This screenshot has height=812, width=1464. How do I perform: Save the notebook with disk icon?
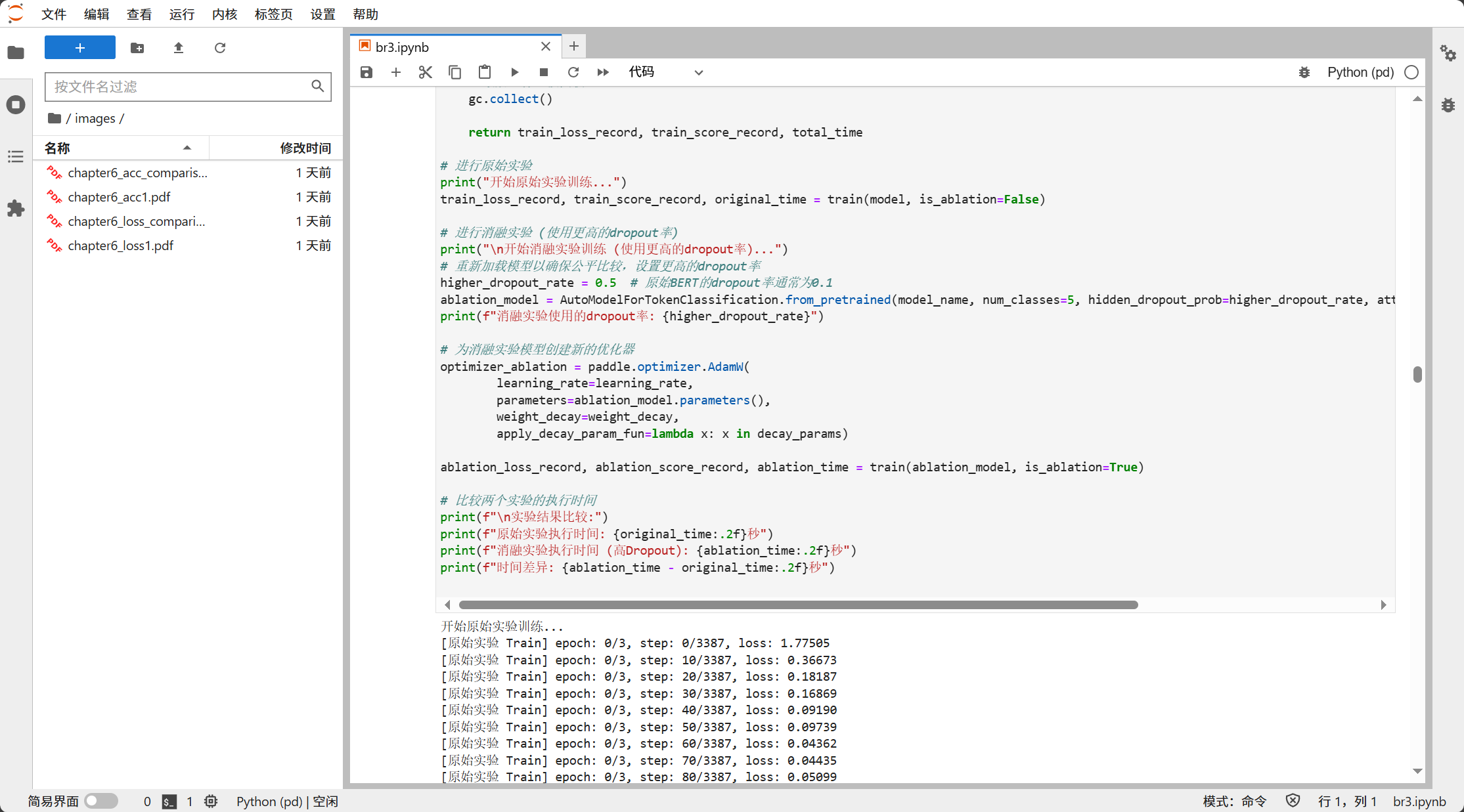pos(366,72)
